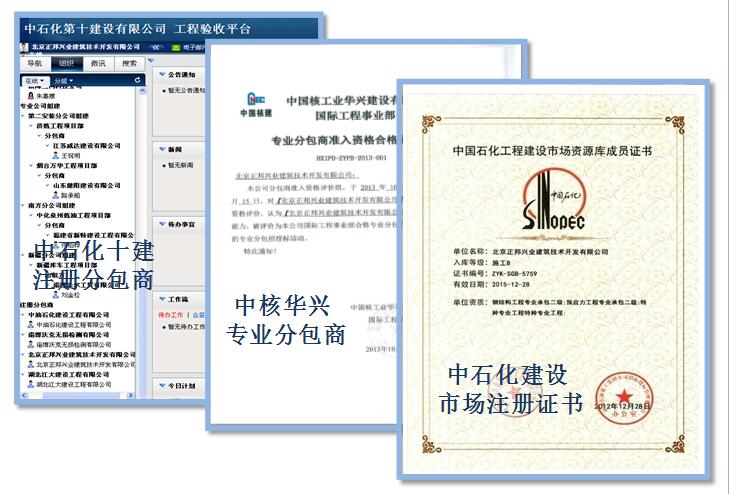The width and height of the screenshot is (729, 494).
Task: Select 湖北江大建设工程有限公司 bold group label
Action: click(68, 375)
